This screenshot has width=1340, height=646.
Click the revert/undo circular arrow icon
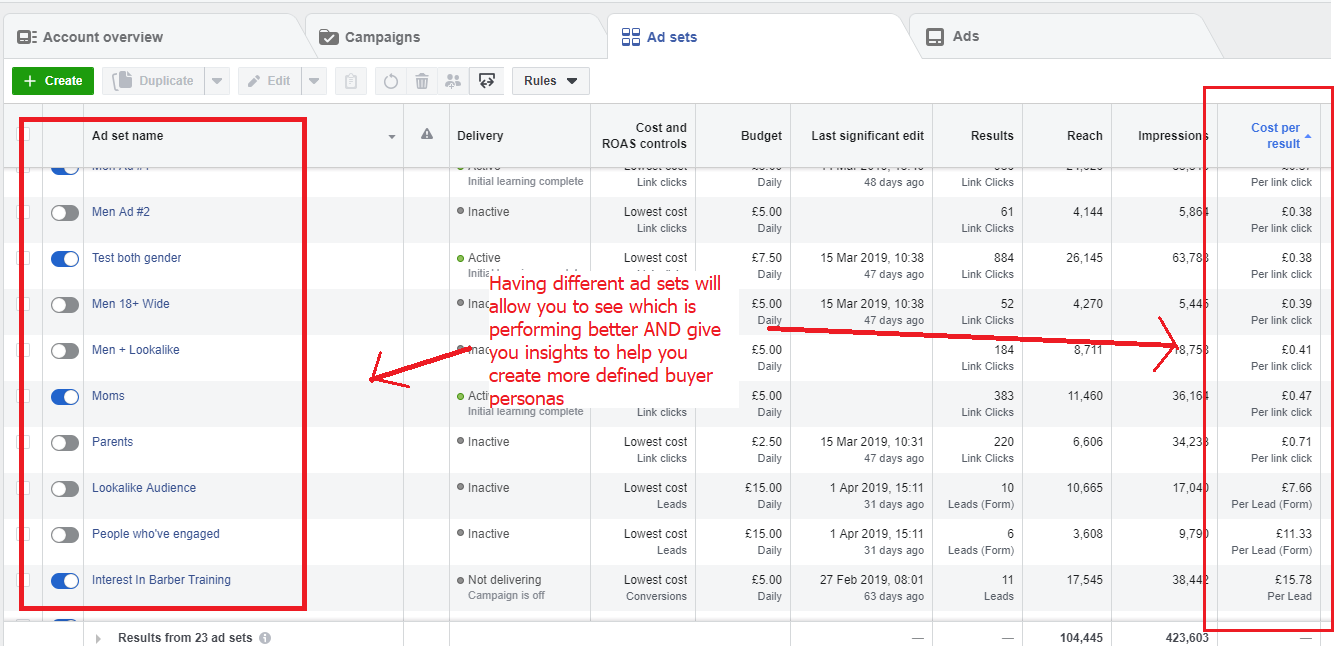[x=391, y=81]
